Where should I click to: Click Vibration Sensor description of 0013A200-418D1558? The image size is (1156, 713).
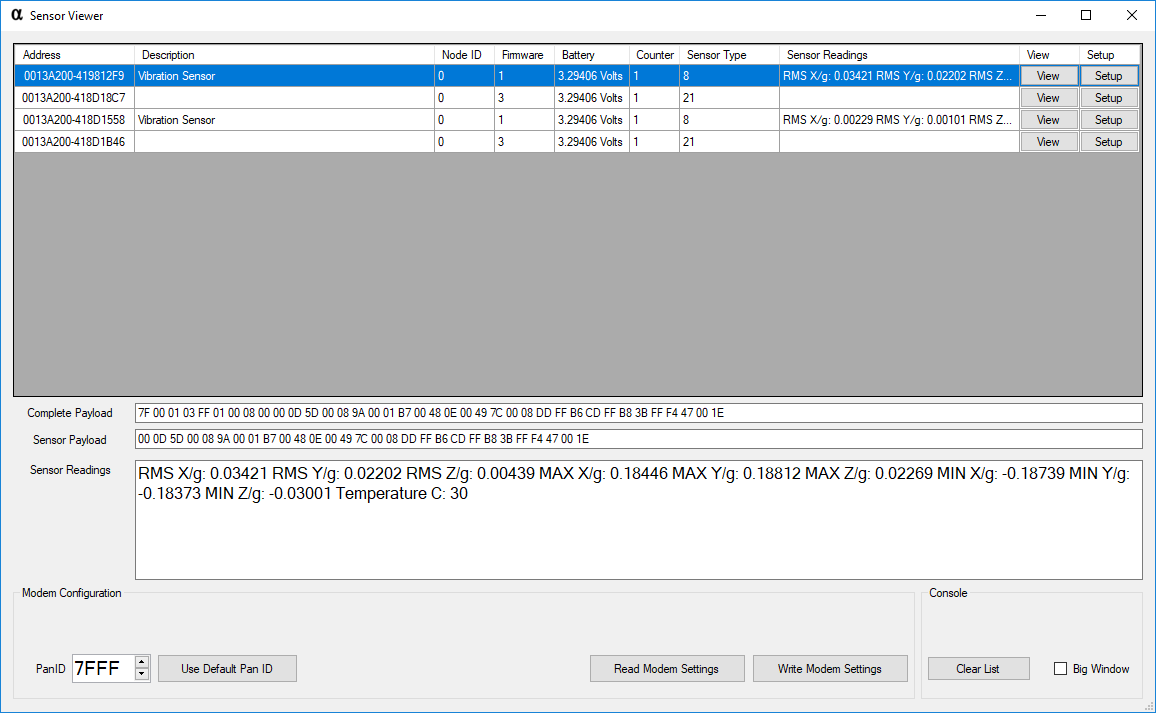(x=285, y=120)
